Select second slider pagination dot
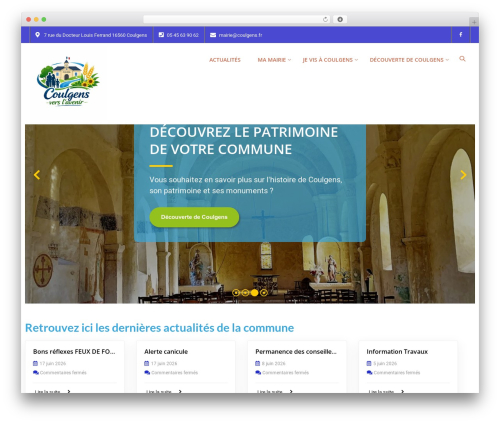Image resolution: width=500 pixels, height=423 pixels. 245,293
